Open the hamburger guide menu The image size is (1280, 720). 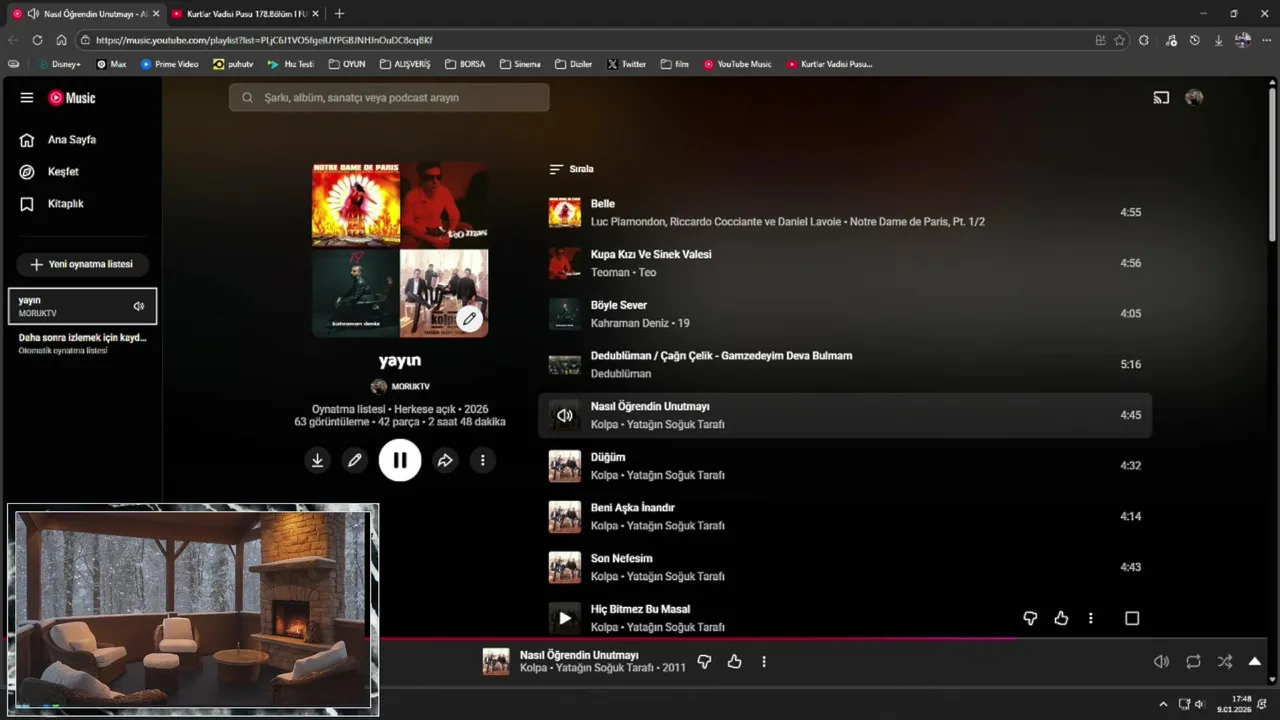[27, 98]
